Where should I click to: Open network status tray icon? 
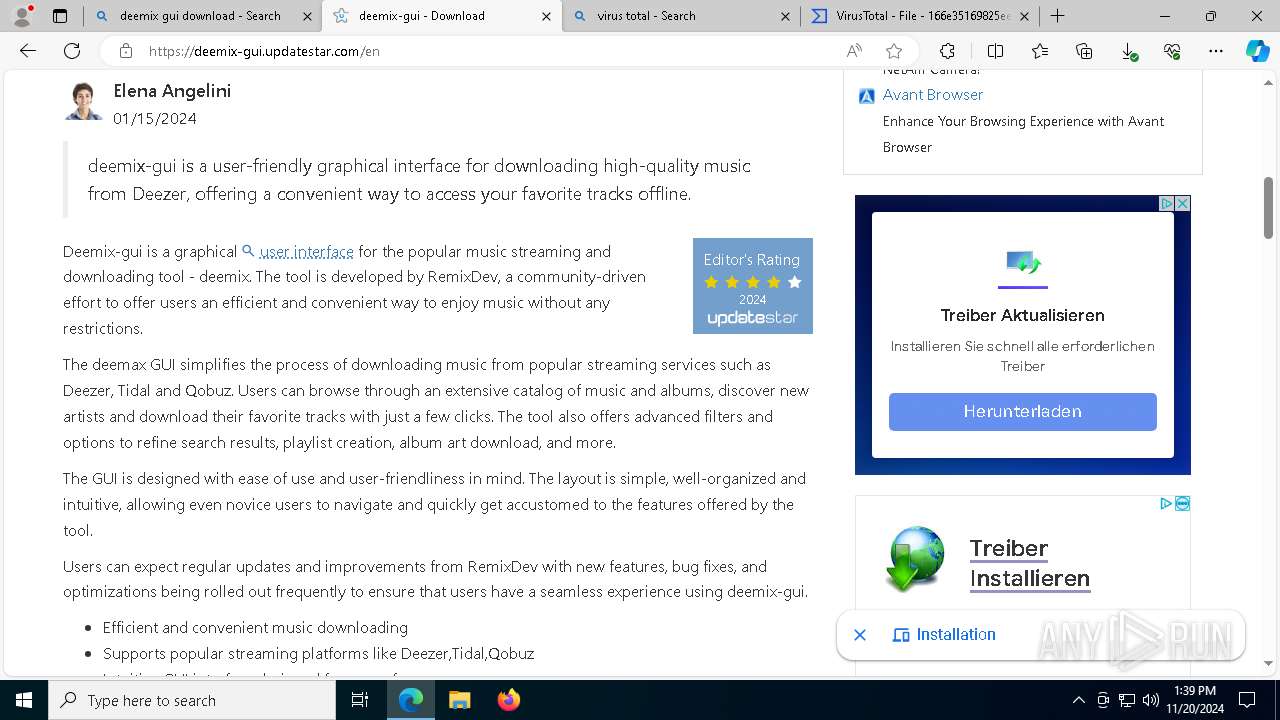click(1126, 700)
